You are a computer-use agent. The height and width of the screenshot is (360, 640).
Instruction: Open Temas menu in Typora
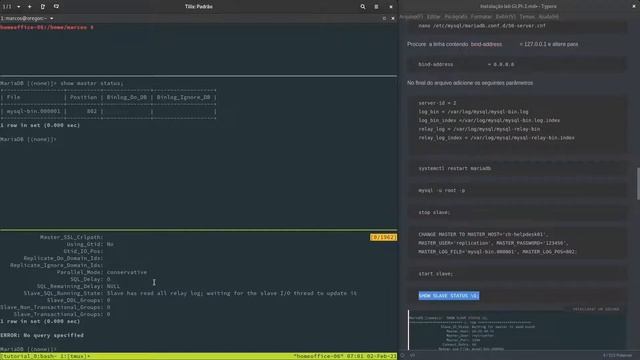pos(527,17)
